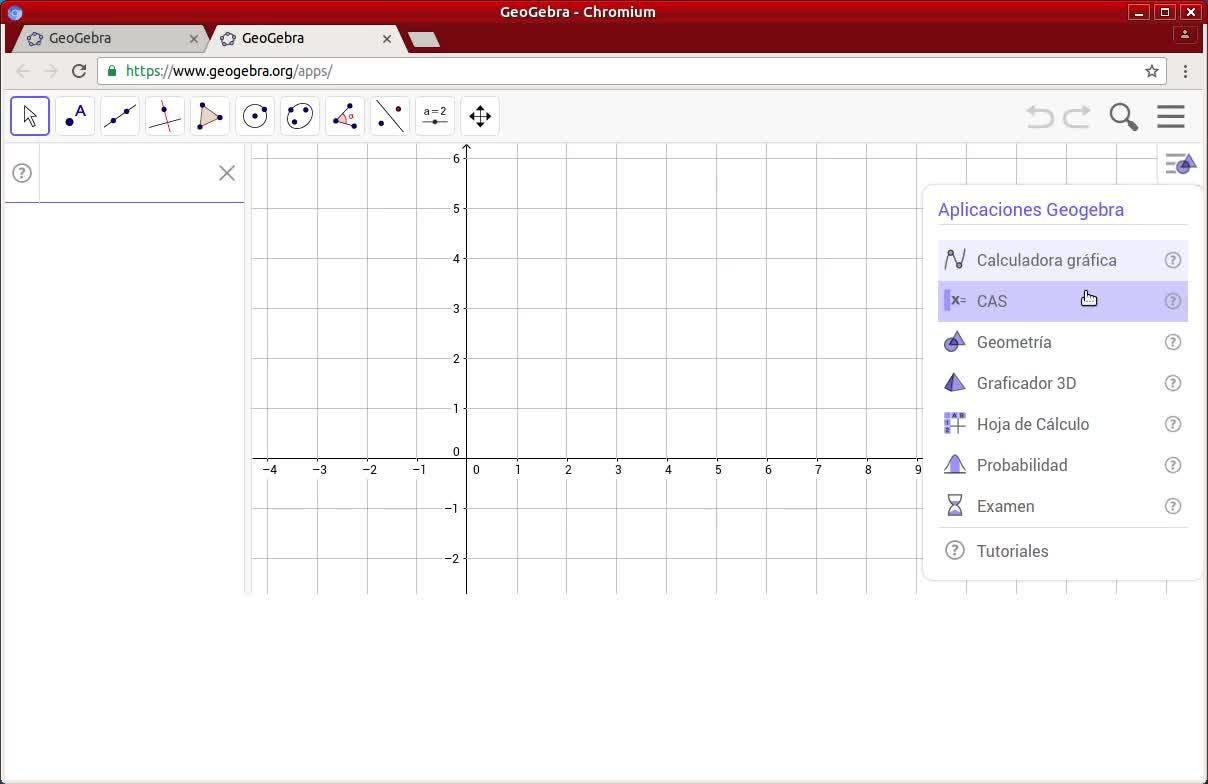1208x784 pixels.
Task: Clear the algebra input row with X
Action: [227, 173]
